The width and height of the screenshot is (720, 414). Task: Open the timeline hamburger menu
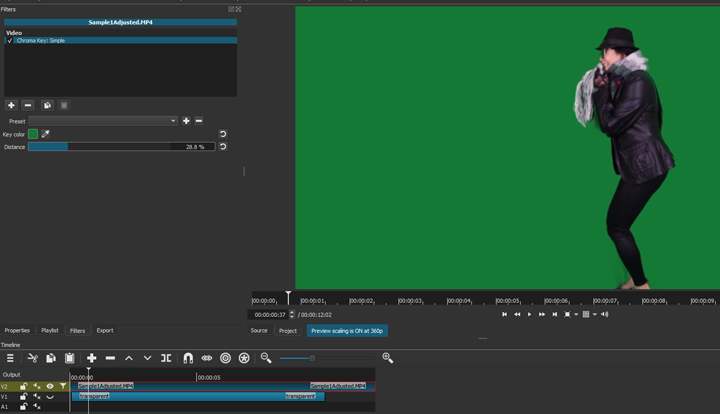[x=10, y=358]
